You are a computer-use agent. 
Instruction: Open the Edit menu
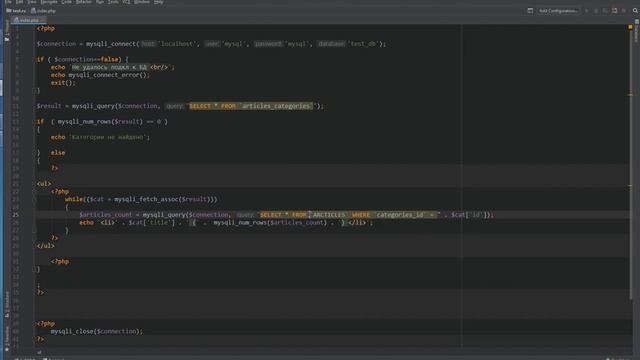tap(19, 2)
